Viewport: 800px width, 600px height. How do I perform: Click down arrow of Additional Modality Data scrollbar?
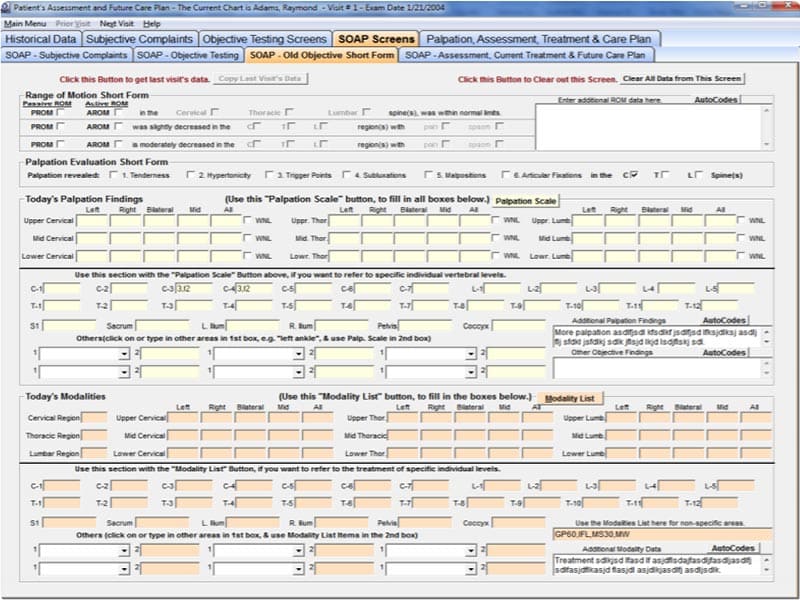767,569
